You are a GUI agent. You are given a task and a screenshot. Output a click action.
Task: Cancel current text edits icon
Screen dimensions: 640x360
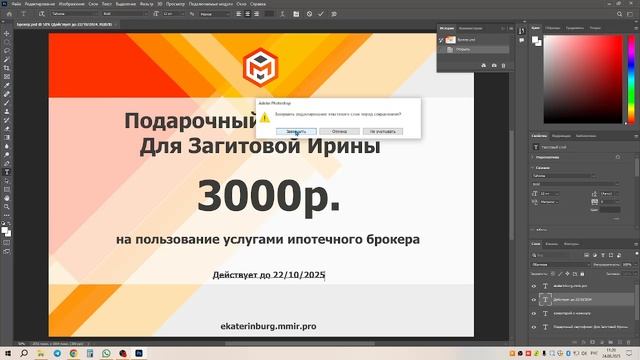[x=309, y=14]
